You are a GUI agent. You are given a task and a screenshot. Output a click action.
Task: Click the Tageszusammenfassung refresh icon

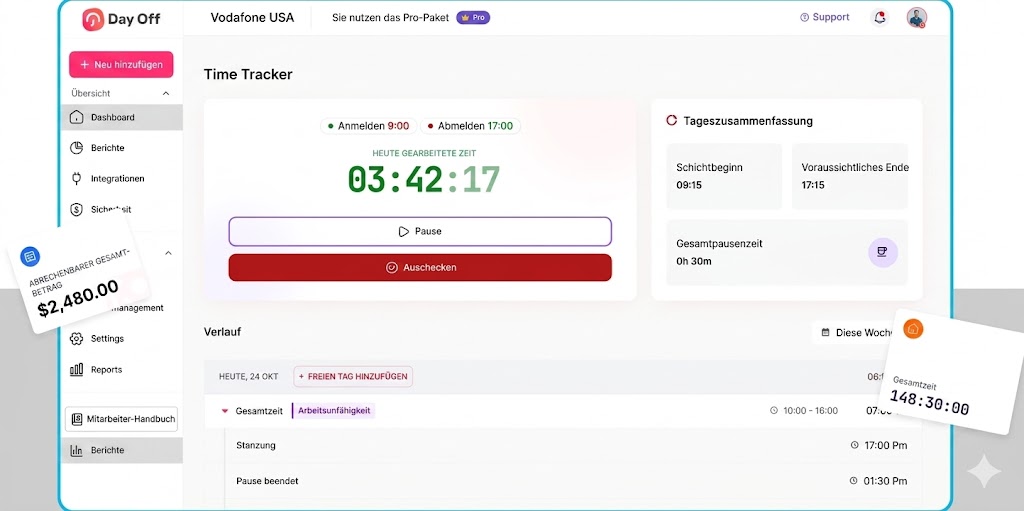(671, 121)
